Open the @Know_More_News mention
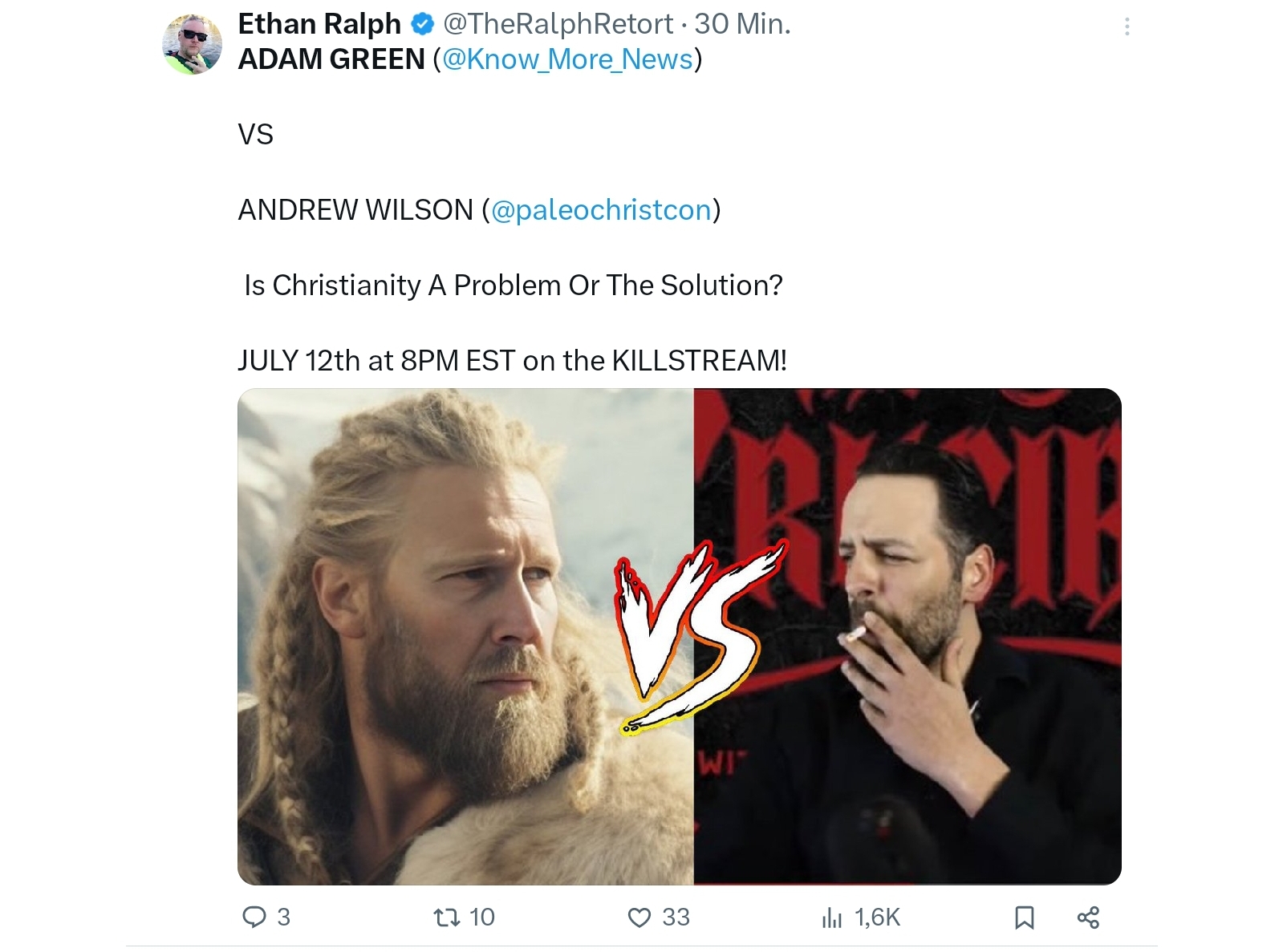 [x=567, y=59]
